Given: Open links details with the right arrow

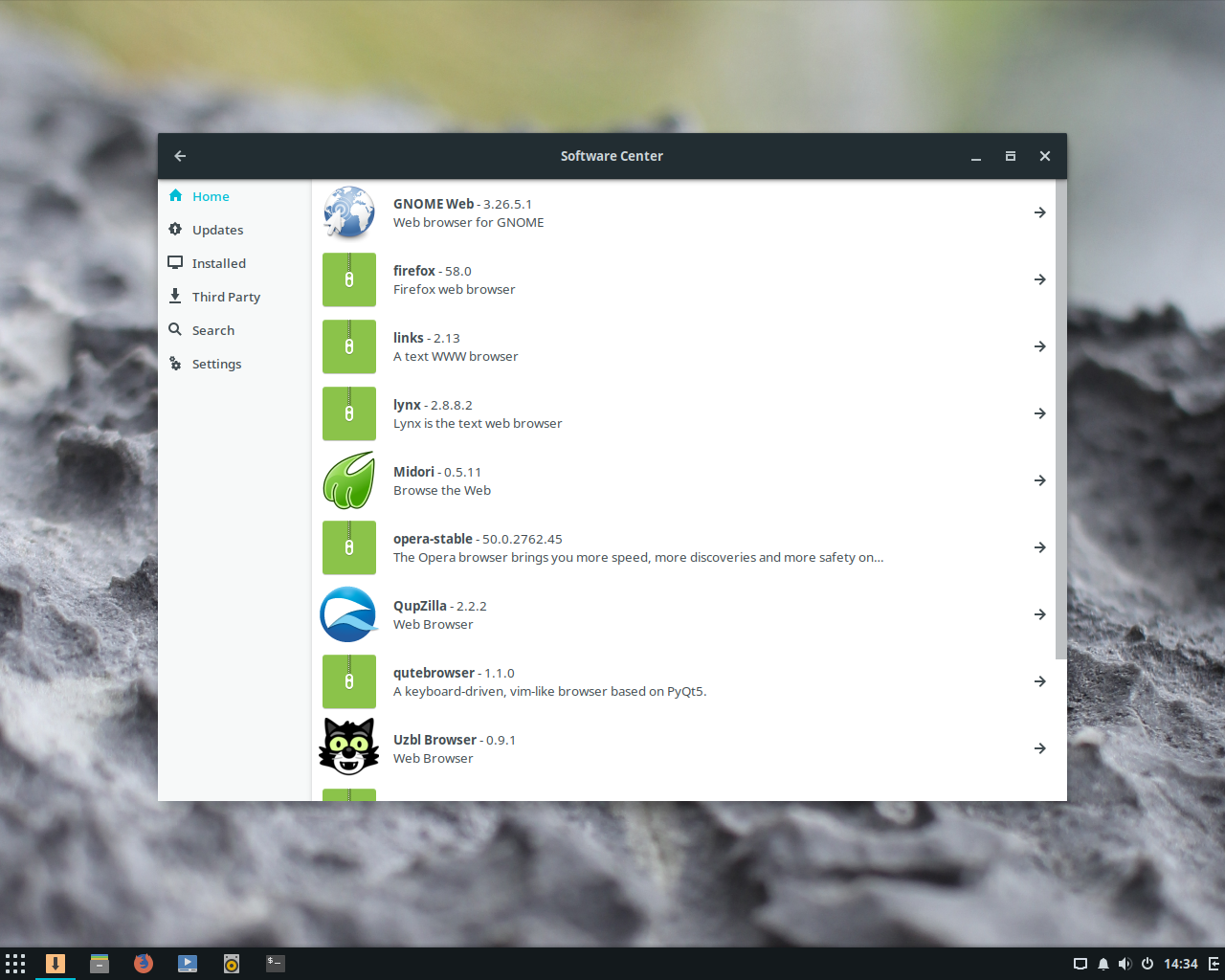Looking at the screenshot, I should point(1039,346).
